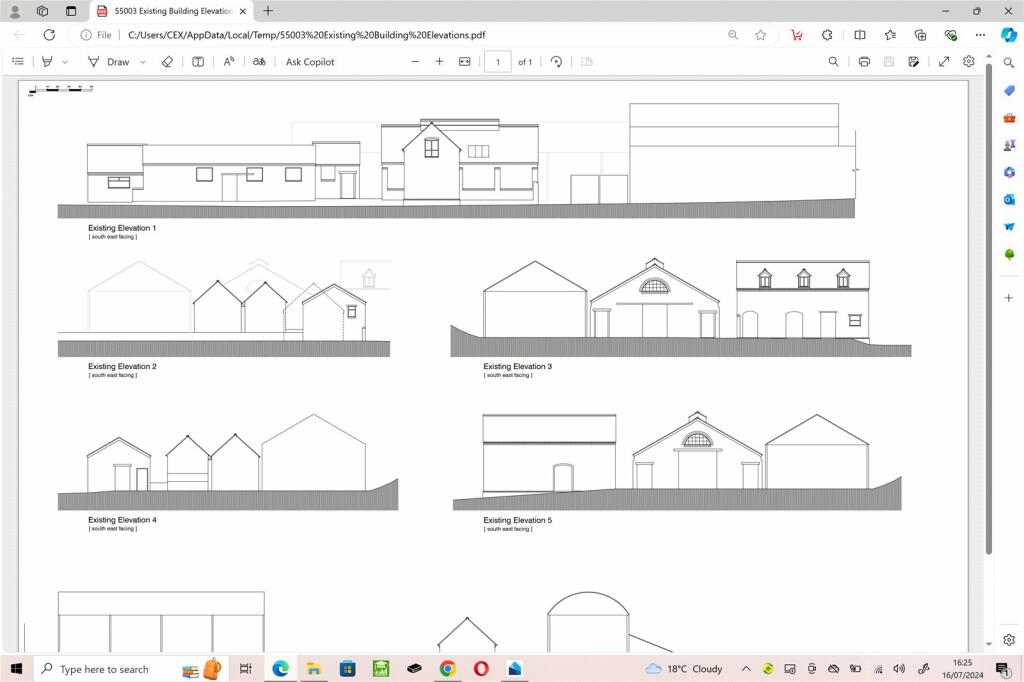Toggle the table of contents sidebar
This screenshot has width=1024, height=682.
pyautogui.click(x=17, y=62)
